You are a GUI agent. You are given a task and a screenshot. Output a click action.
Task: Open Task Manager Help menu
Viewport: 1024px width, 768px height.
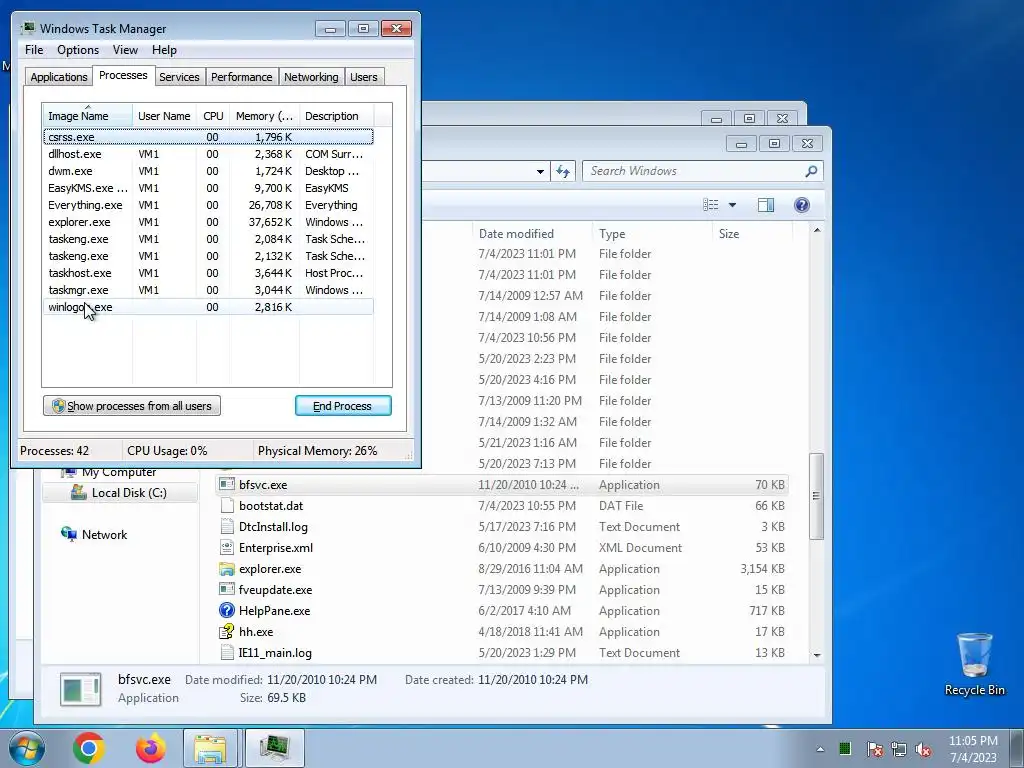click(164, 50)
